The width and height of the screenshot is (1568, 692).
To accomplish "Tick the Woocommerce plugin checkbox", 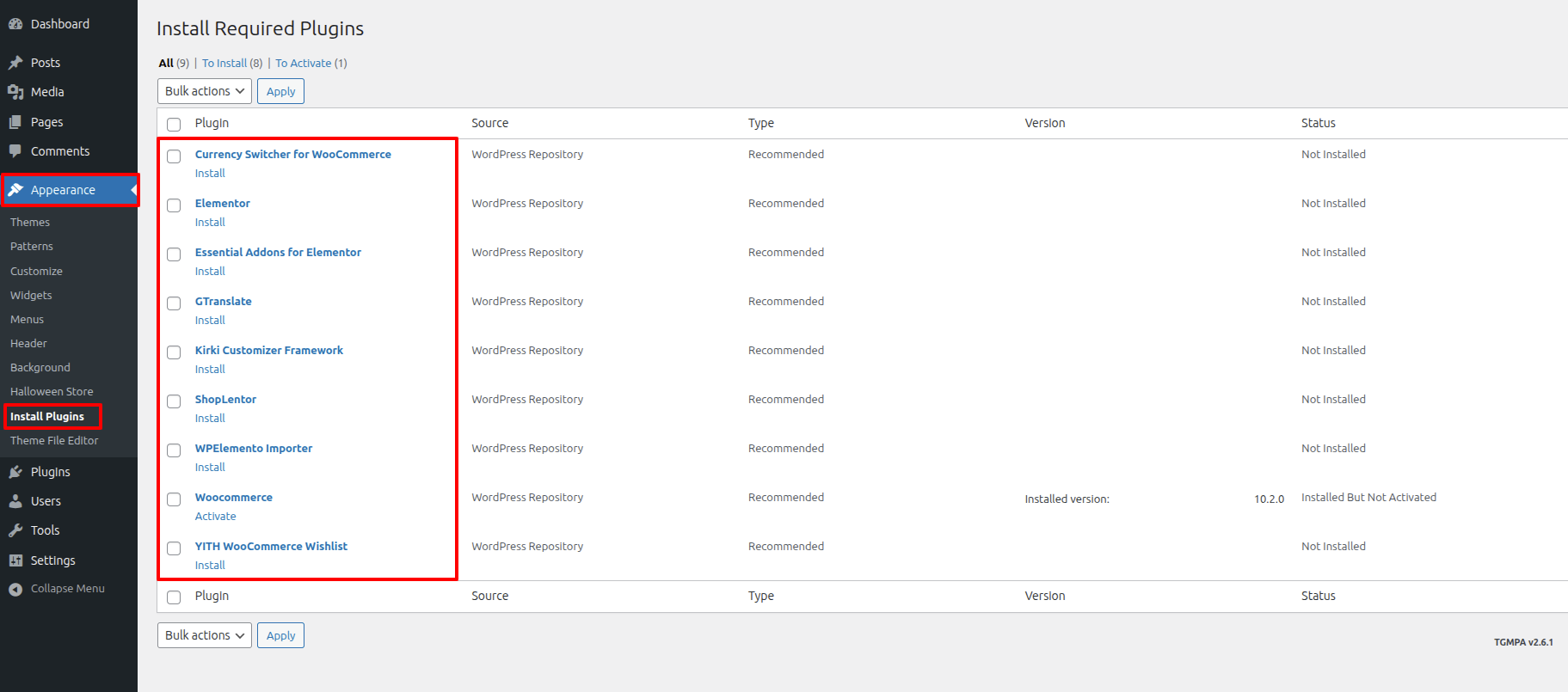I will (x=174, y=499).
